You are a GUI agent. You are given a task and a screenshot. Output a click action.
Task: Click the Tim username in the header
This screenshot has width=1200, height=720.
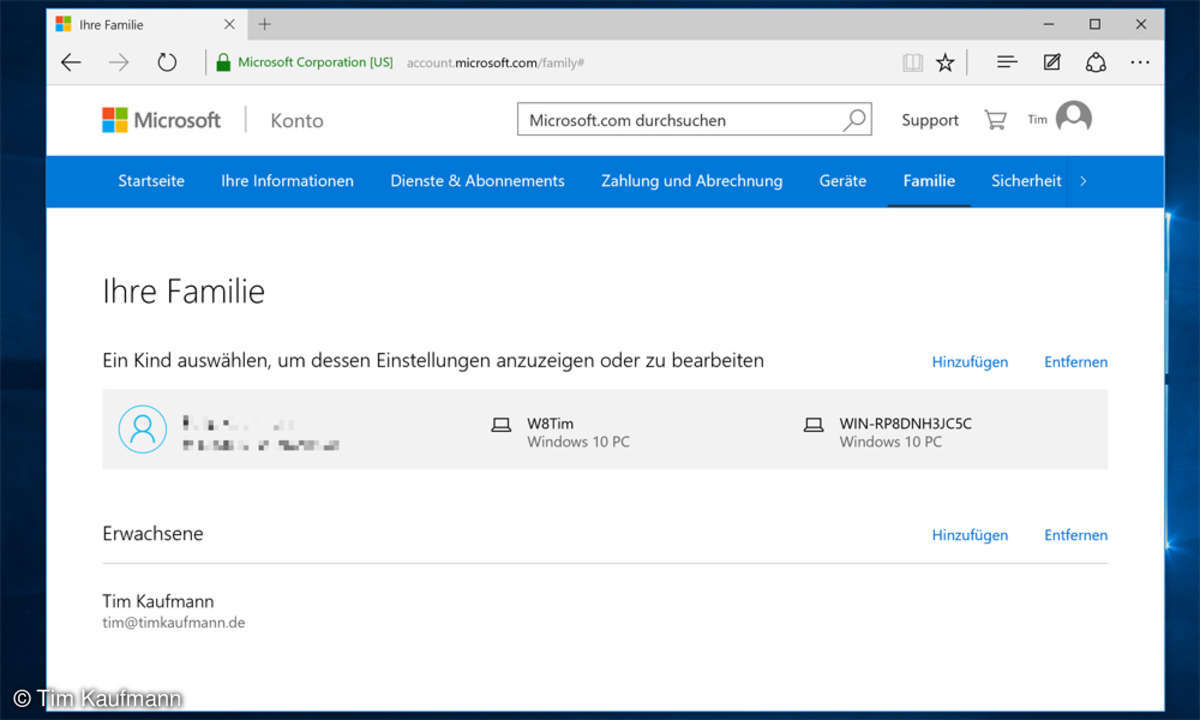(x=1037, y=119)
